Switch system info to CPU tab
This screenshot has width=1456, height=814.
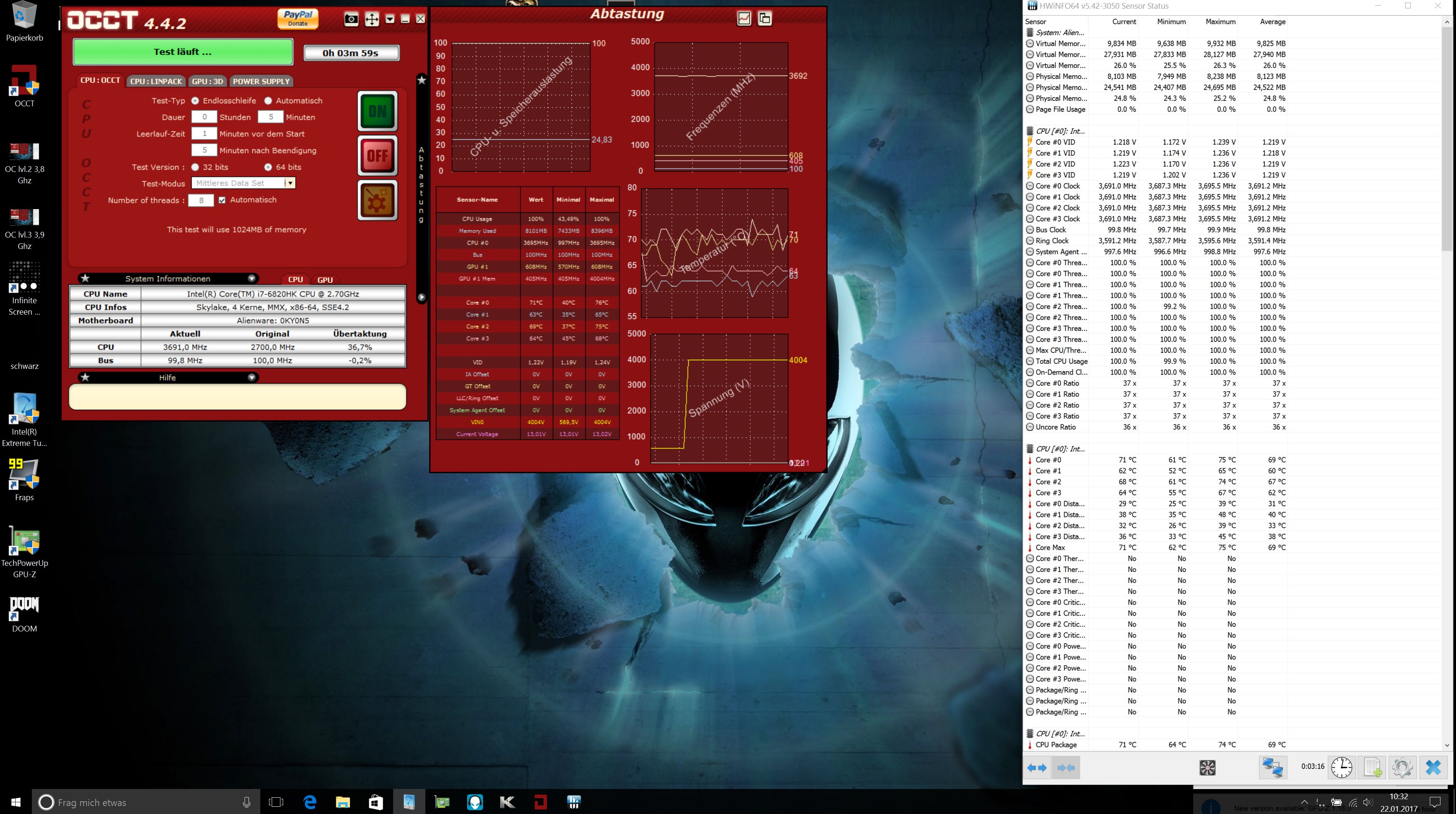tap(296, 279)
